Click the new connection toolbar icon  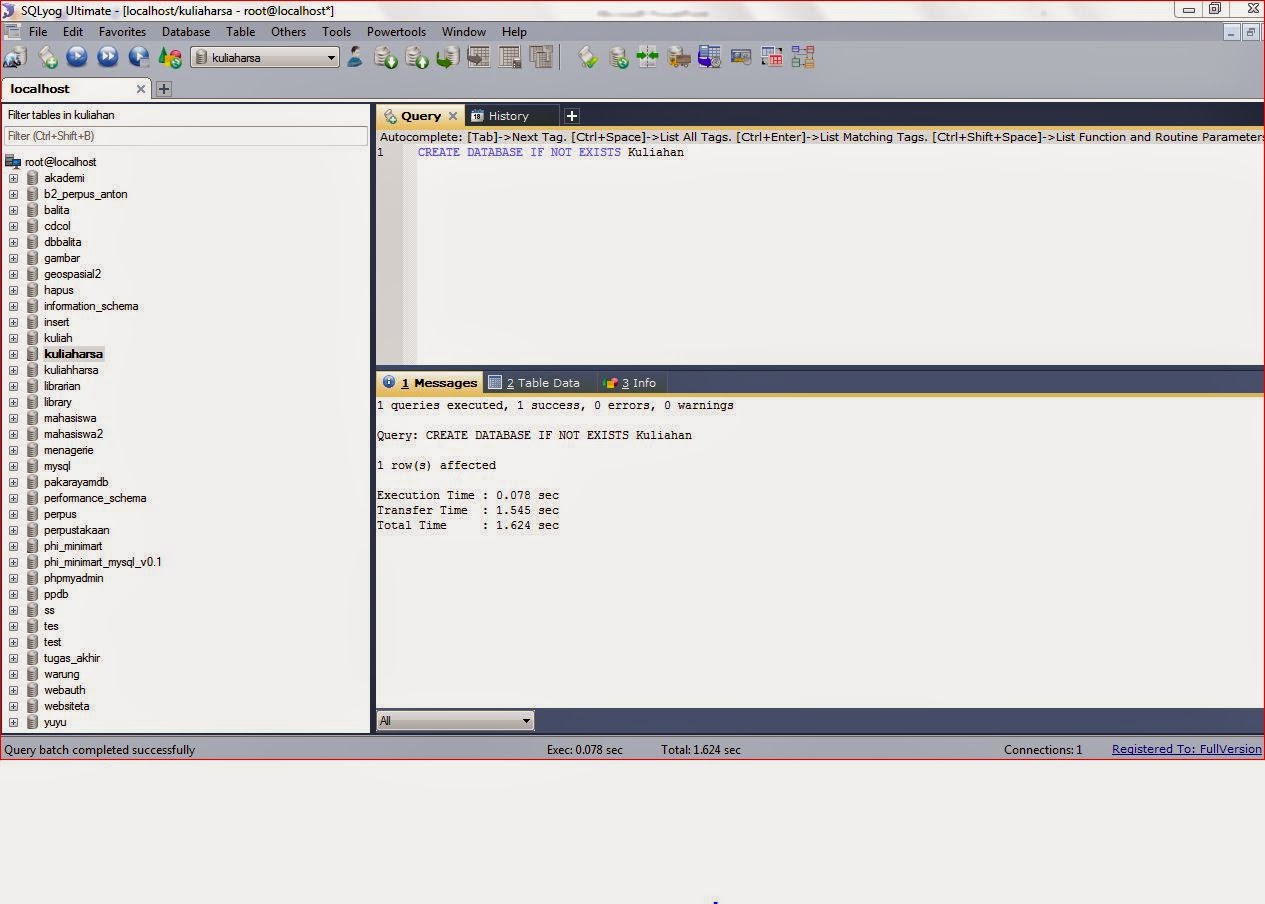(15, 58)
